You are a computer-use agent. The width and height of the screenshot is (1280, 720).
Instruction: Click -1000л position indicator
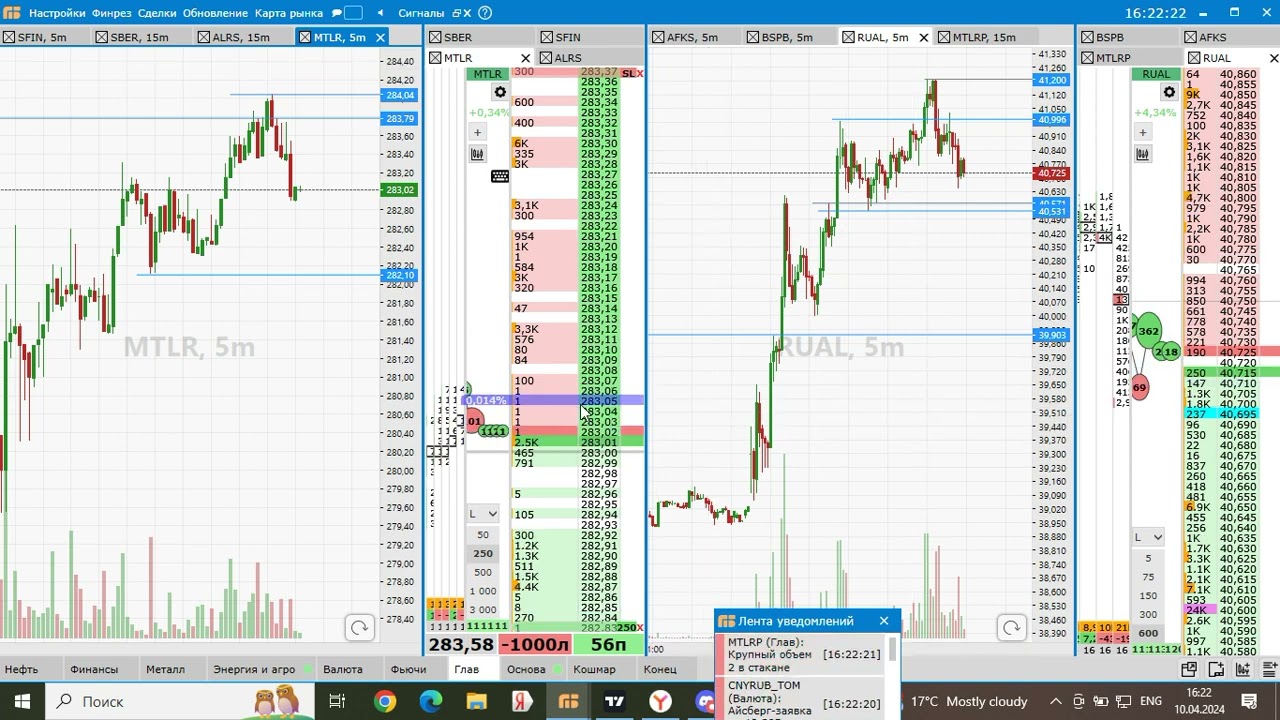point(535,645)
